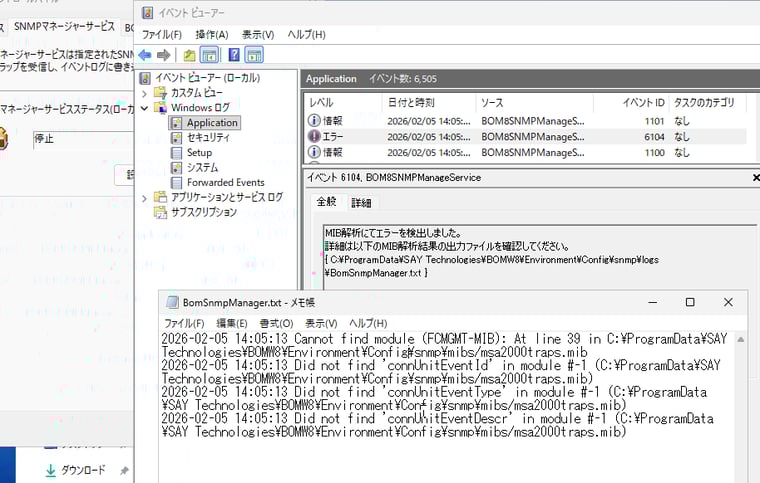Click Notepad scrollbar up arrow
This screenshot has width=760, height=483.
click(741, 340)
